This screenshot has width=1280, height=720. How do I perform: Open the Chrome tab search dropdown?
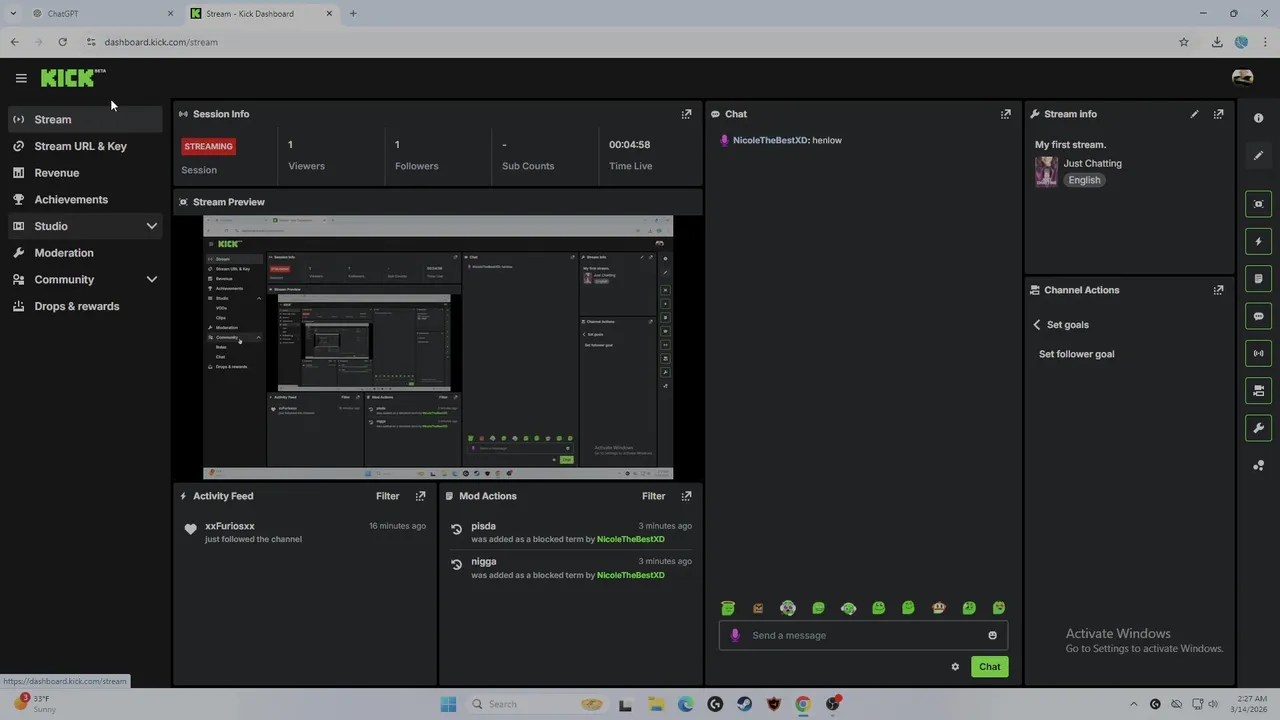[x=13, y=13]
